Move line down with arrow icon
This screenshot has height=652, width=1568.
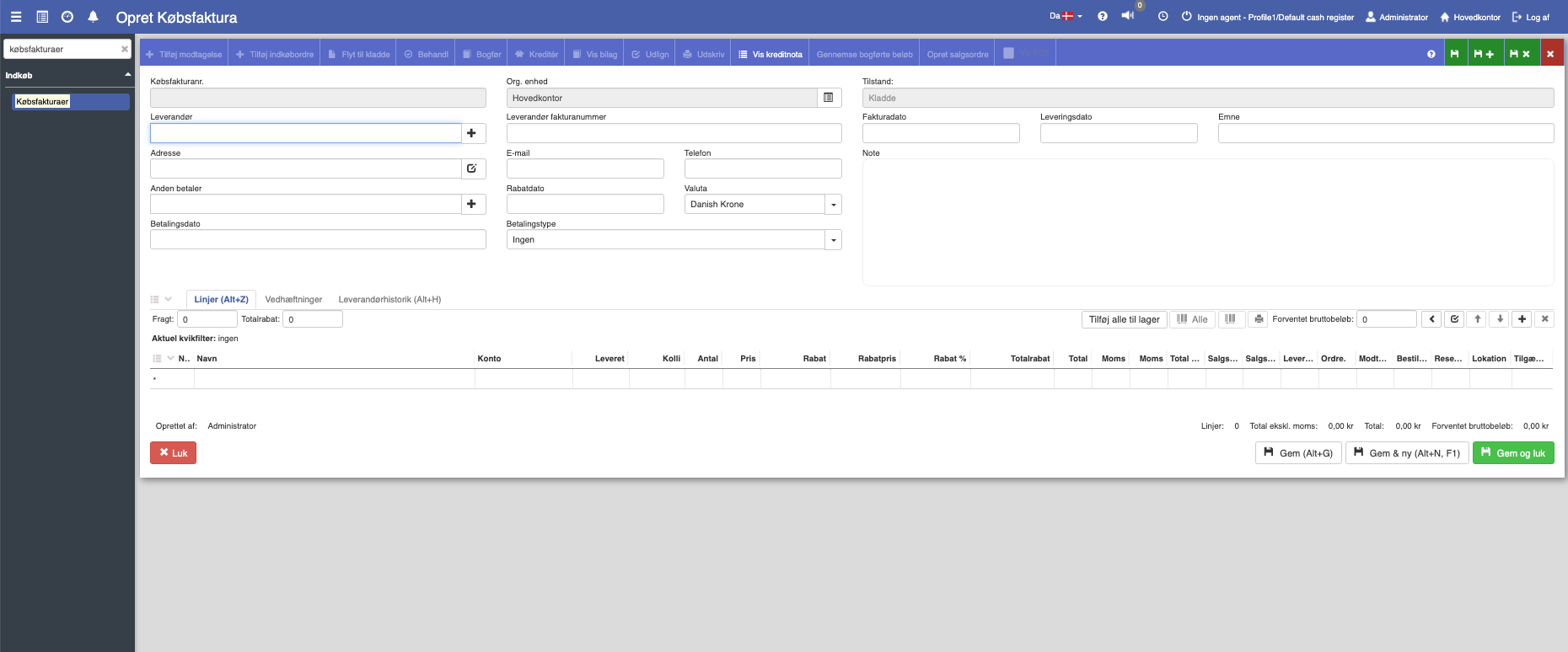pyautogui.click(x=1500, y=319)
